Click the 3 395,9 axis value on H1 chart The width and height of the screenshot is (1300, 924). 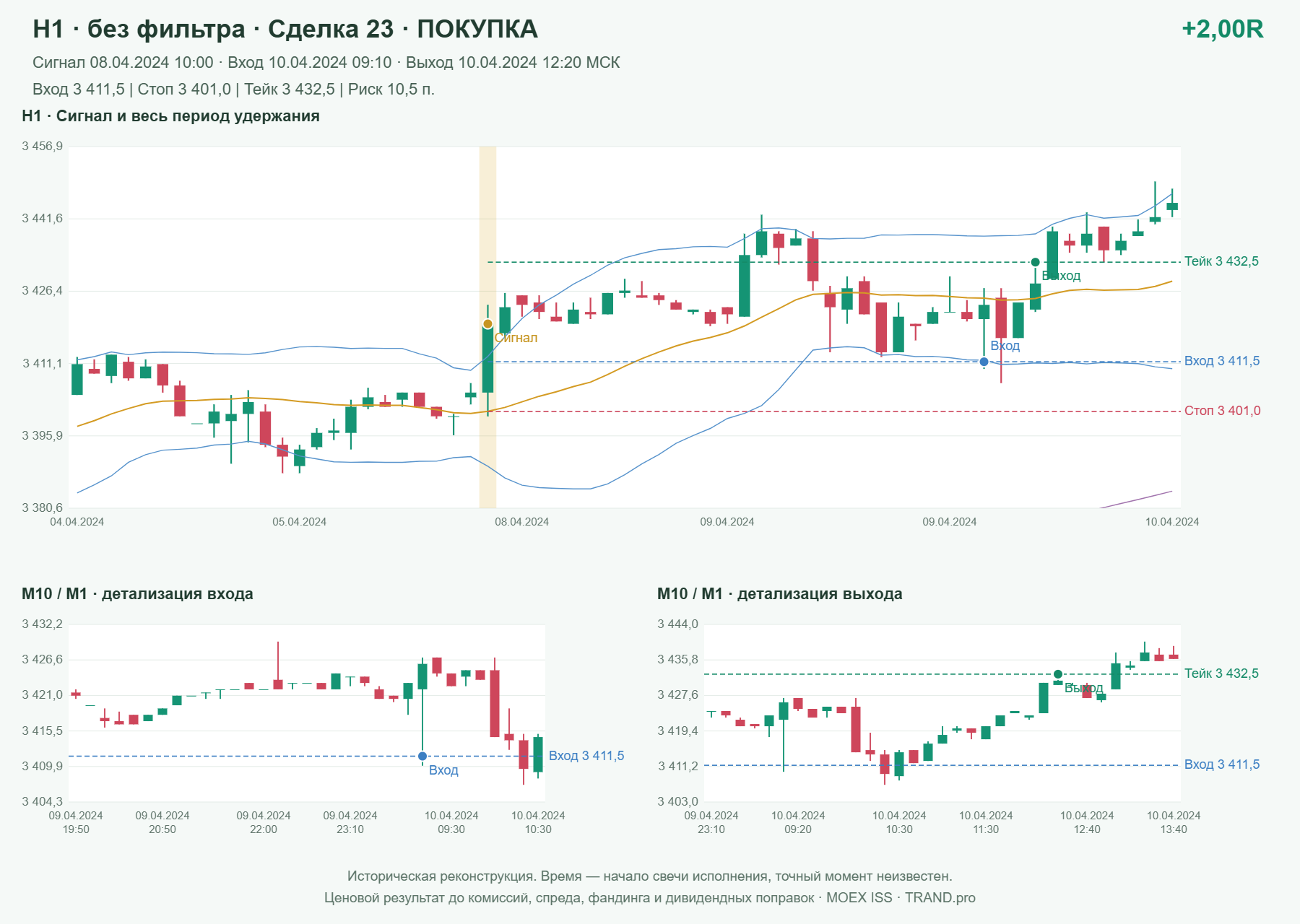click(43, 436)
